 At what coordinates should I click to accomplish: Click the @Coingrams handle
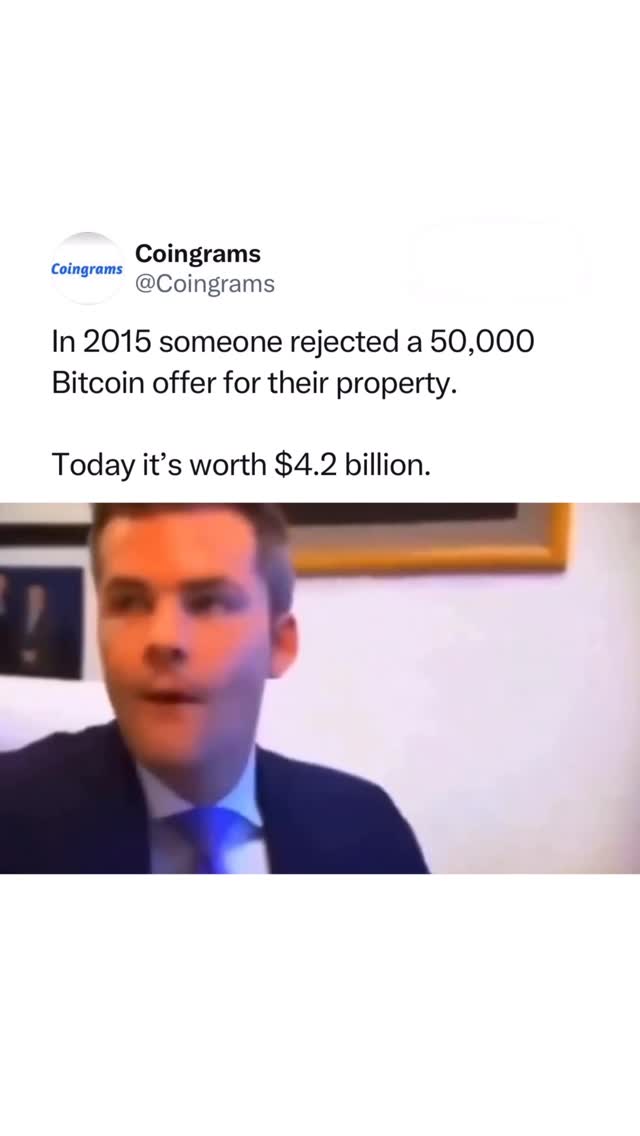205,284
